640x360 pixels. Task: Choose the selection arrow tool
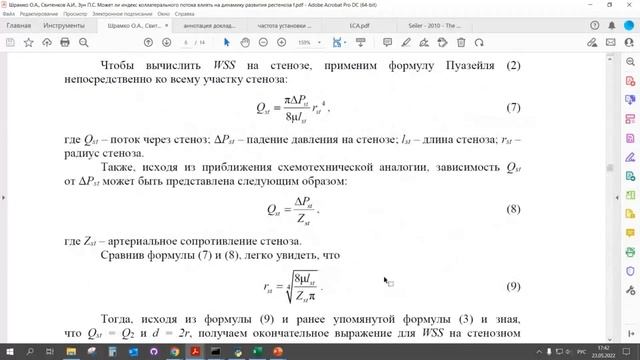pos(227,42)
